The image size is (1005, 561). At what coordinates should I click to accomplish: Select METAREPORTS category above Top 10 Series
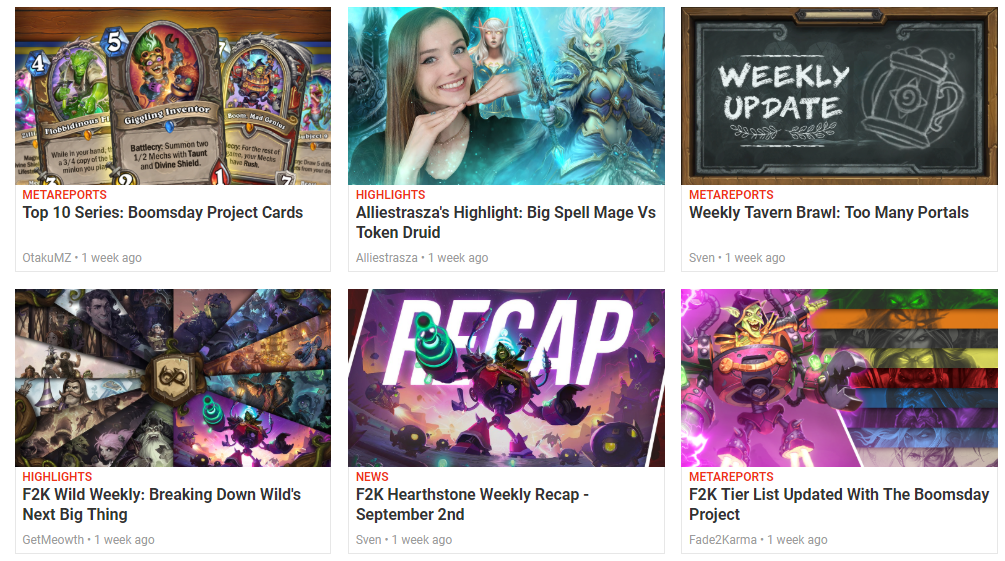point(65,195)
